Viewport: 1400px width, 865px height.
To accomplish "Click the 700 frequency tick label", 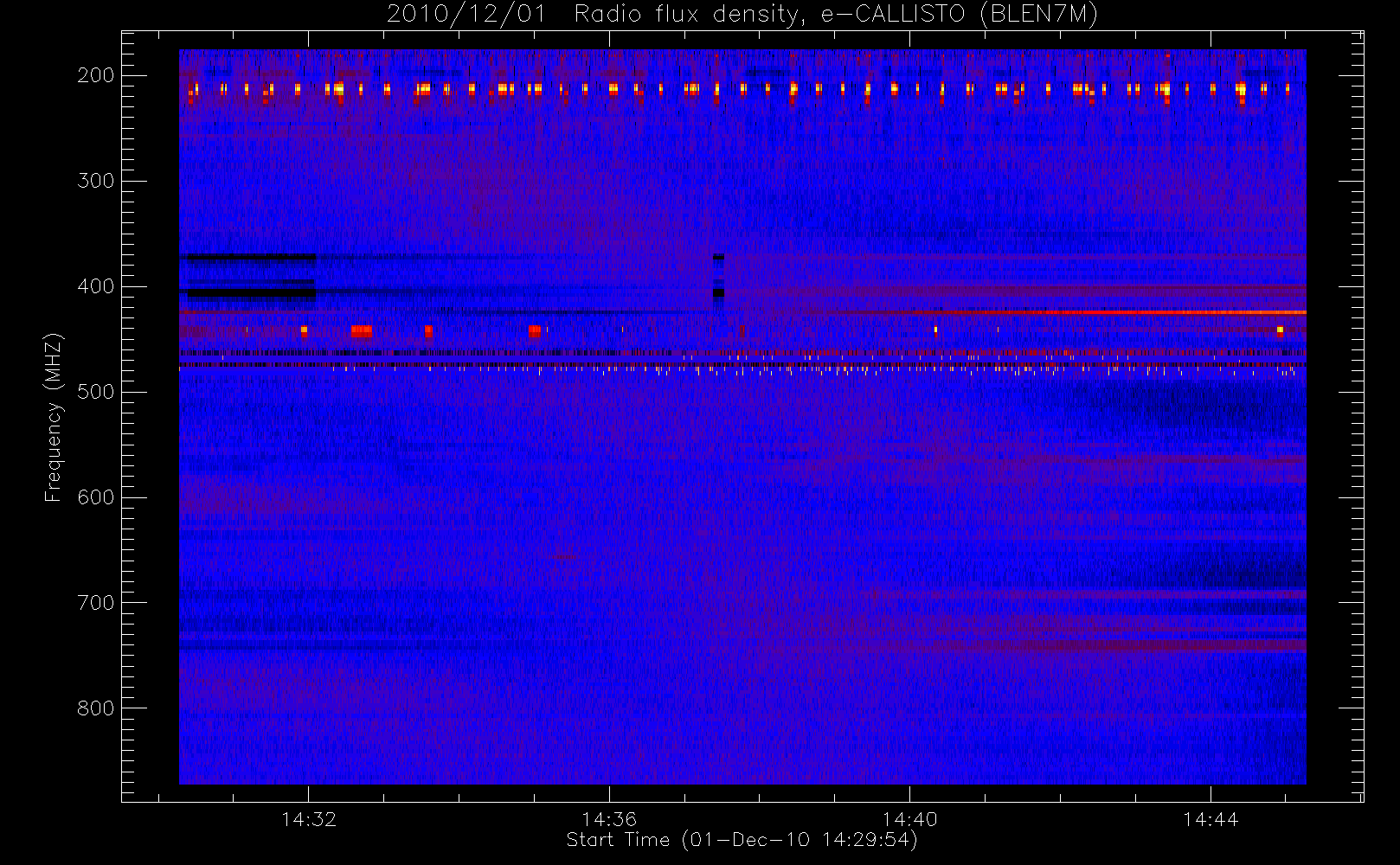I will tap(96, 603).
